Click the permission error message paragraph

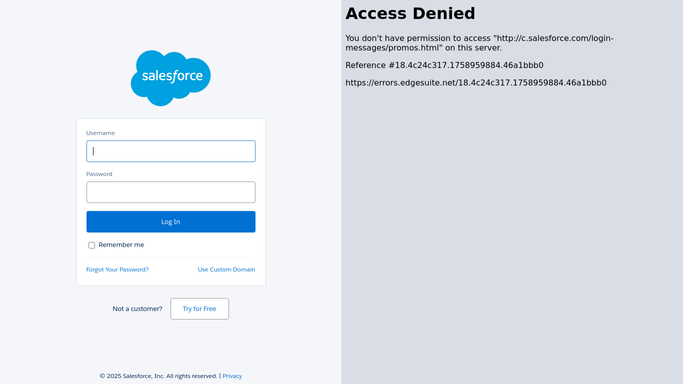(479, 43)
